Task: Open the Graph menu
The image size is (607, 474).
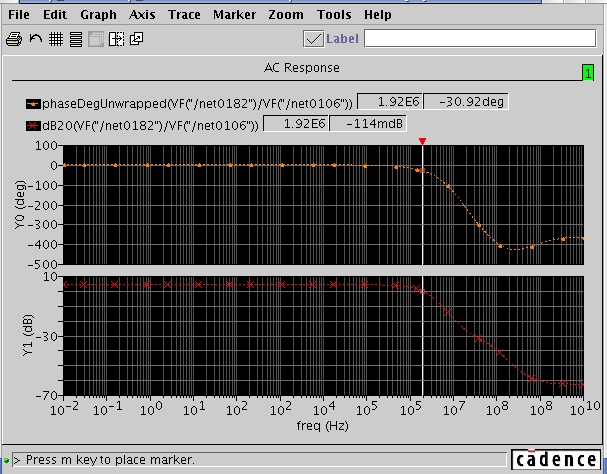Action: (x=98, y=15)
